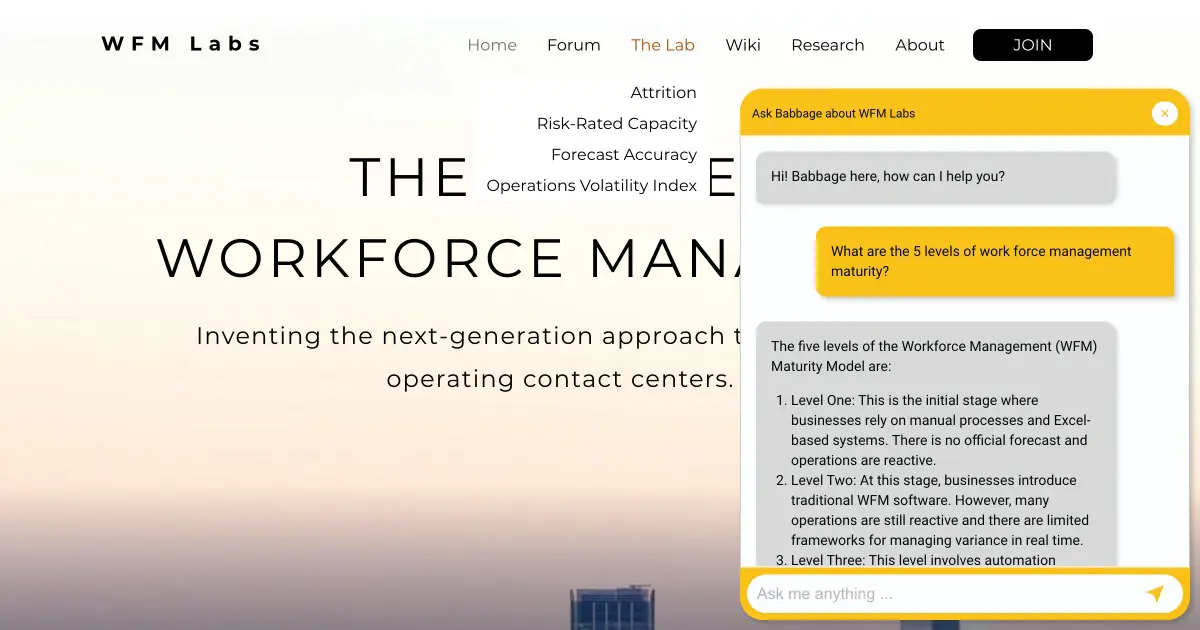Select Attrition from The Lab dropdown

click(x=663, y=92)
